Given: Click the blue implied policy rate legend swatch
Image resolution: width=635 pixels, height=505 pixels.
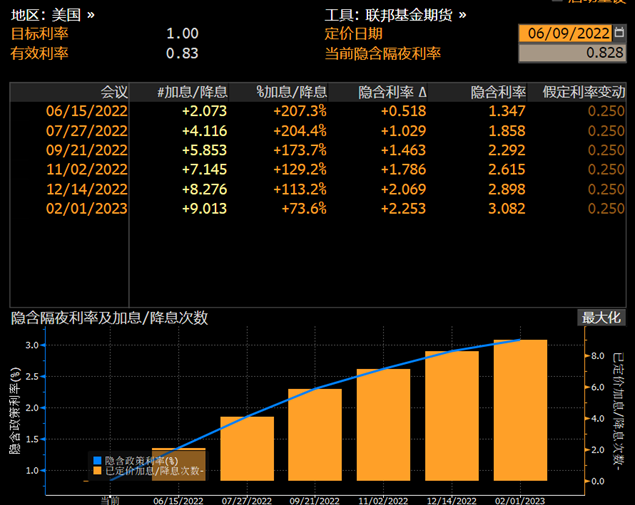Looking at the screenshot, I should [x=97, y=459].
